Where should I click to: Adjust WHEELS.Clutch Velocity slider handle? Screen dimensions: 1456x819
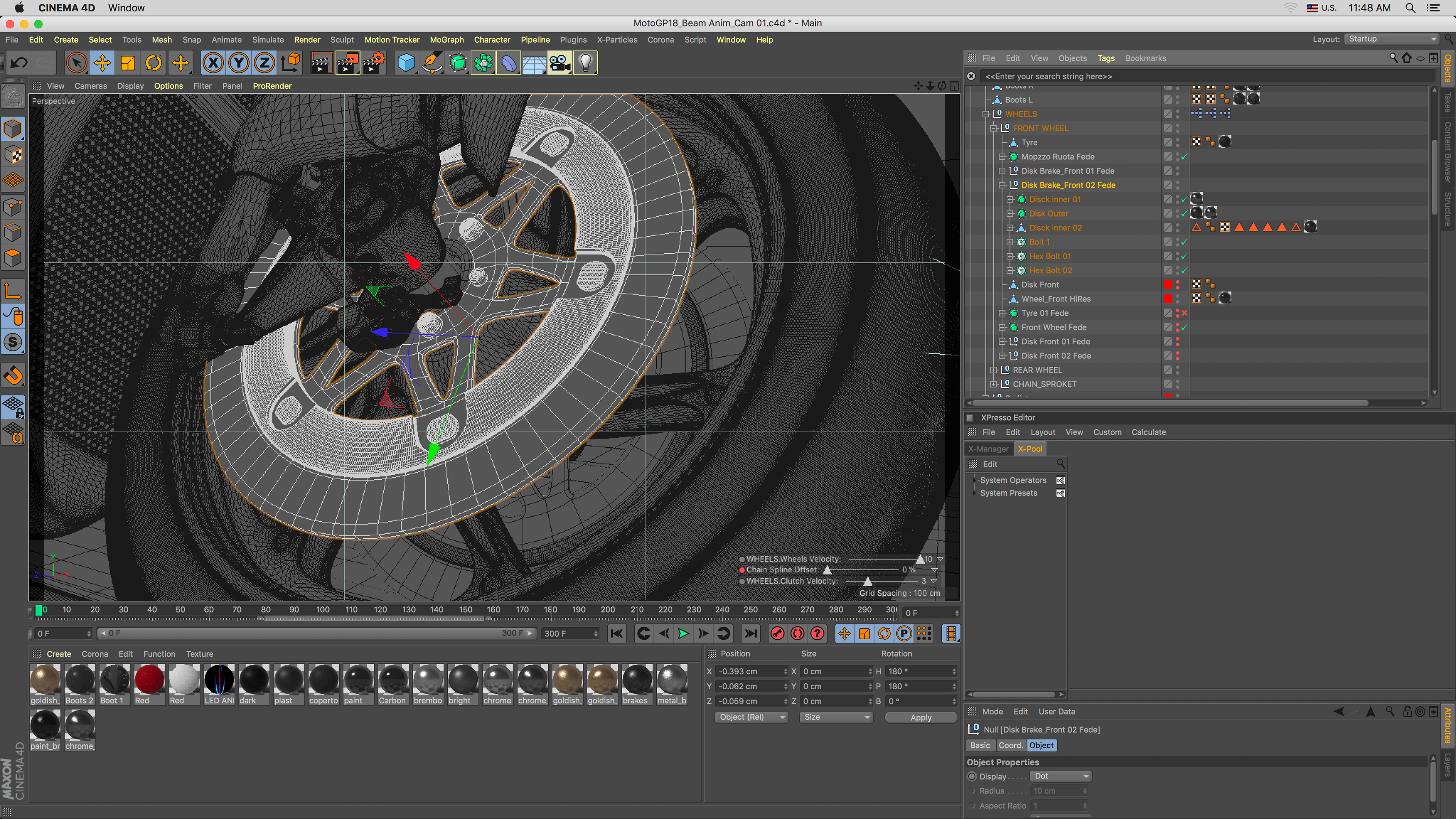[x=868, y=581]
